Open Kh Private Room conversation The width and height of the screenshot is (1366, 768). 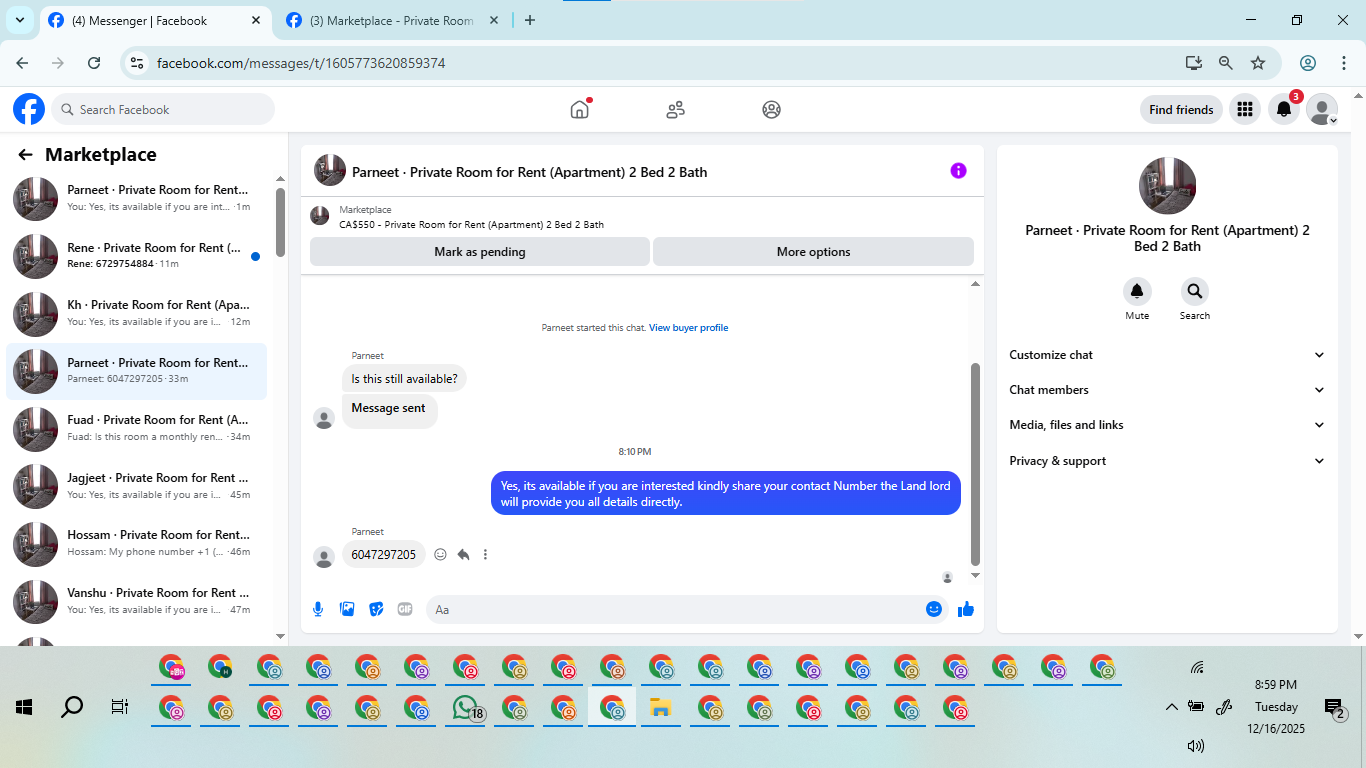click(x=137, y=313)
